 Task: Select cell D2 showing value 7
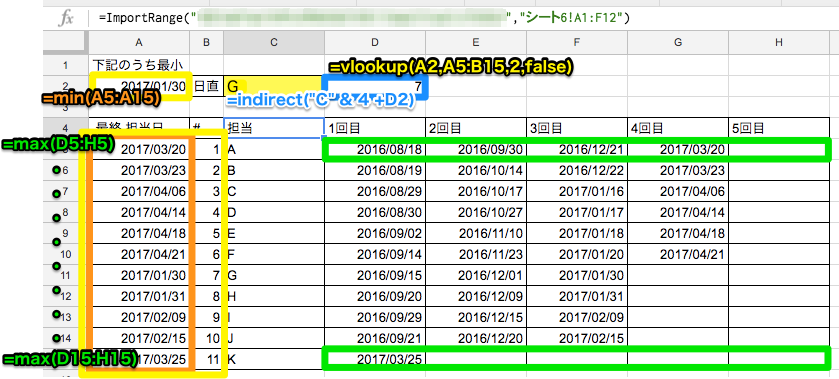[375, 86]
